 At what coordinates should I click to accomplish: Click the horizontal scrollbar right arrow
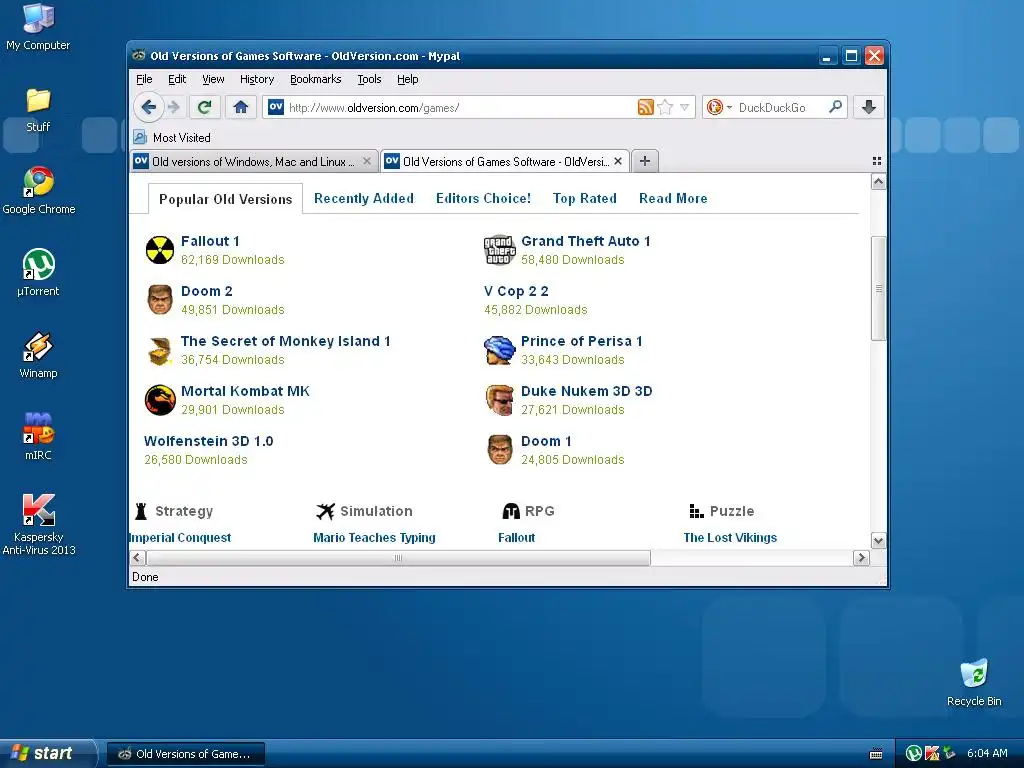click(x=861, y=558)
